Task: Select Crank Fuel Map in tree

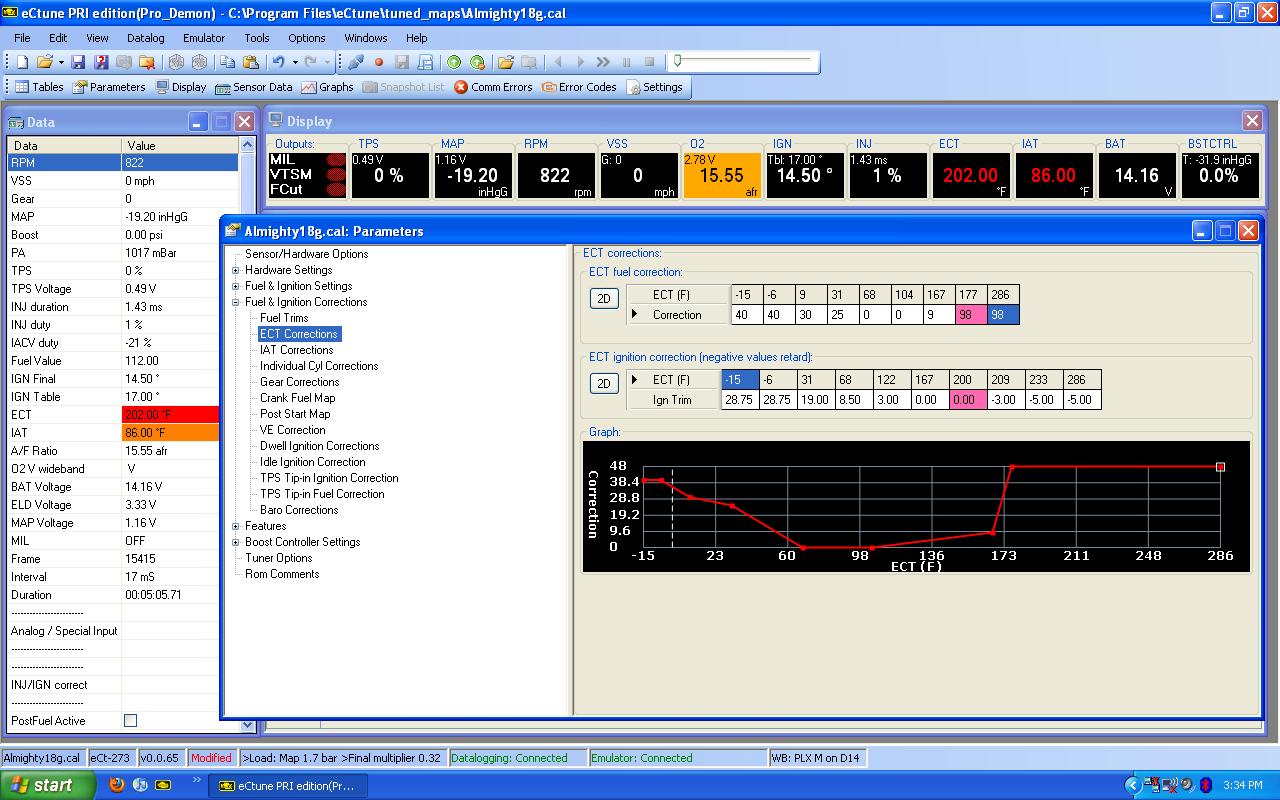Action: point(297,398)
